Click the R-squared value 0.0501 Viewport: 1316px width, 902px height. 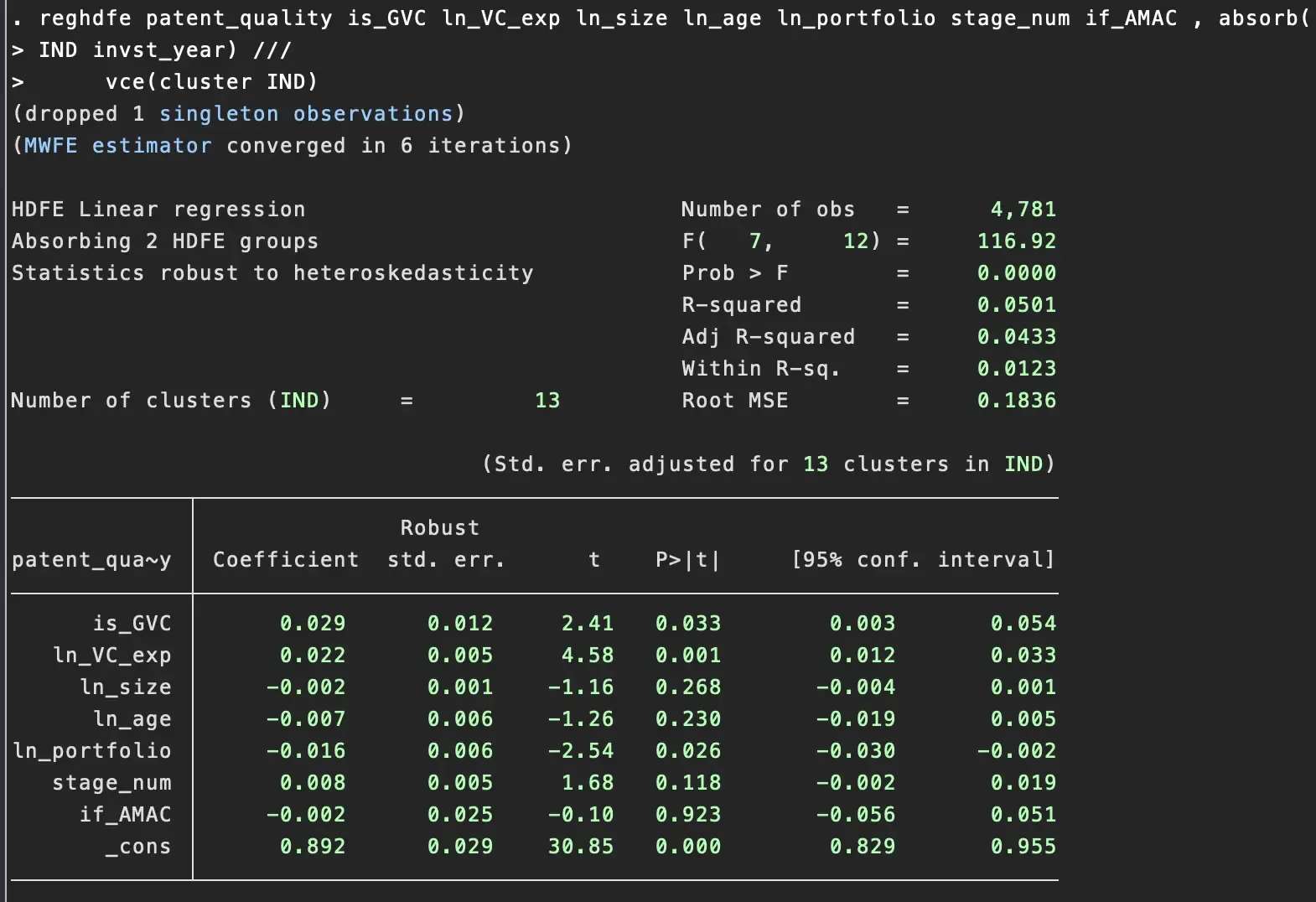(x=1016, y=305)
